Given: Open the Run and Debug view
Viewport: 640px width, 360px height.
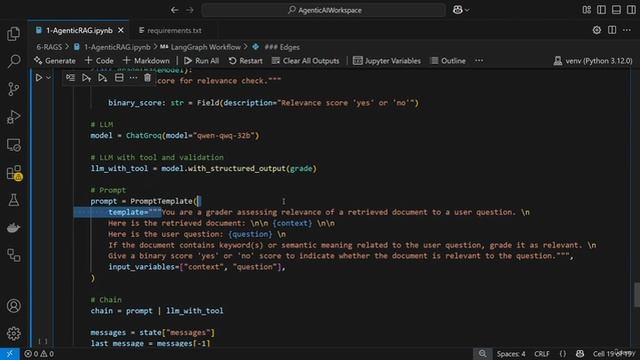Looking at the screenshot, I should point(13,117).
